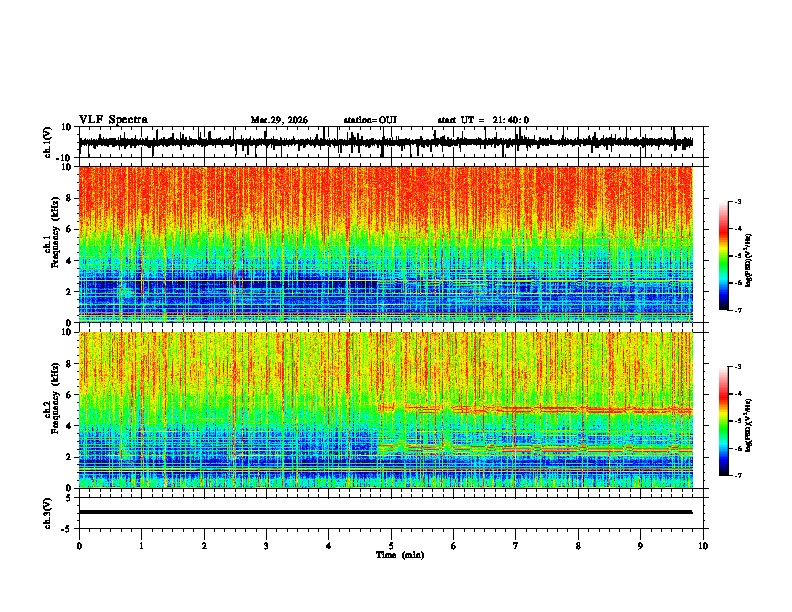Click the "ch.3(V)" axis label
Viewport: 792px width, 612px height.
click(x=48, y=513)
